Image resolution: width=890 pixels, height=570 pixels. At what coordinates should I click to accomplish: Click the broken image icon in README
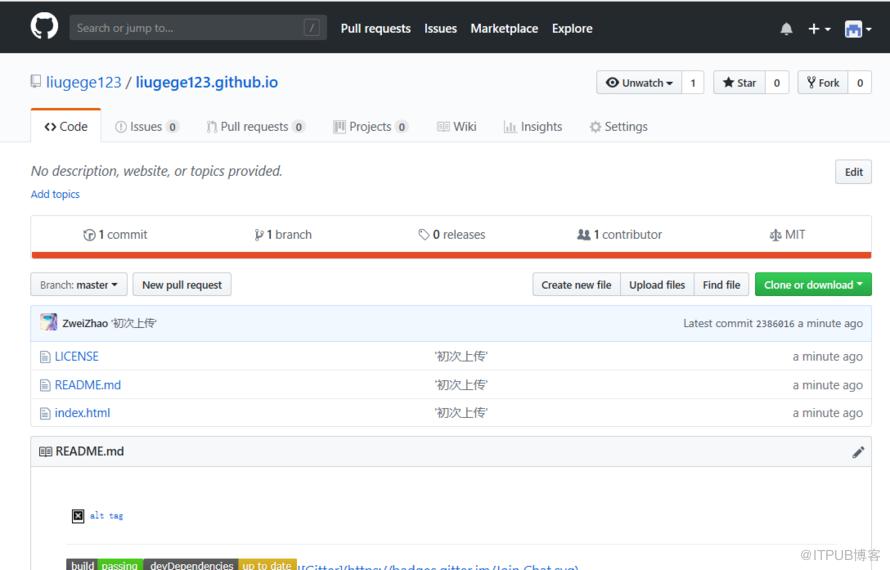(78, 515)
